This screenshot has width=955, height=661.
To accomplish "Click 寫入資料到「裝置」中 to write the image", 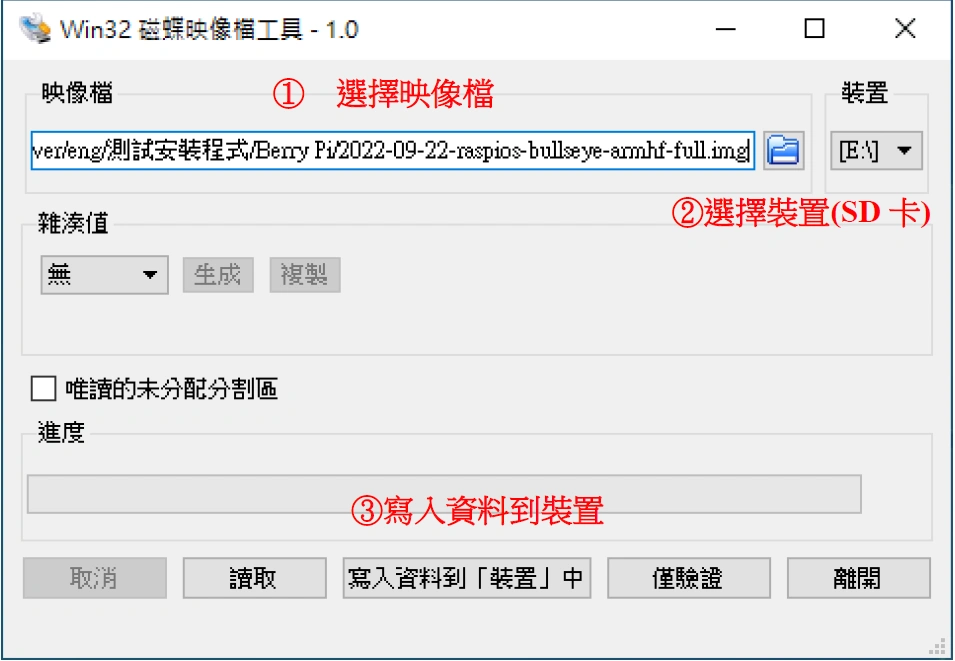I will pyautogui.click(x=467, y=578).
